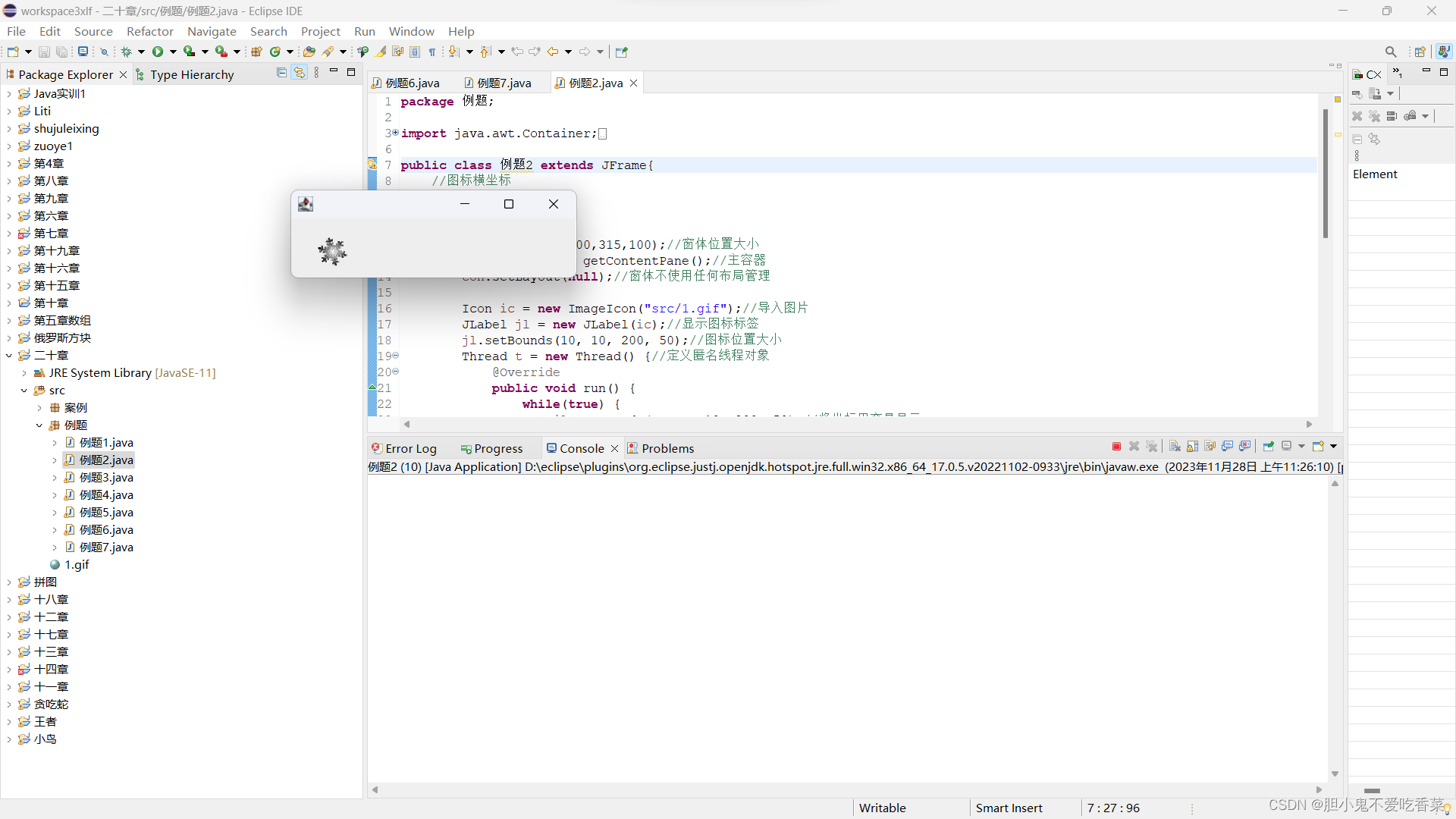
Task: Terminate the running program with red stop icon
Action: tap(1116, 447)
